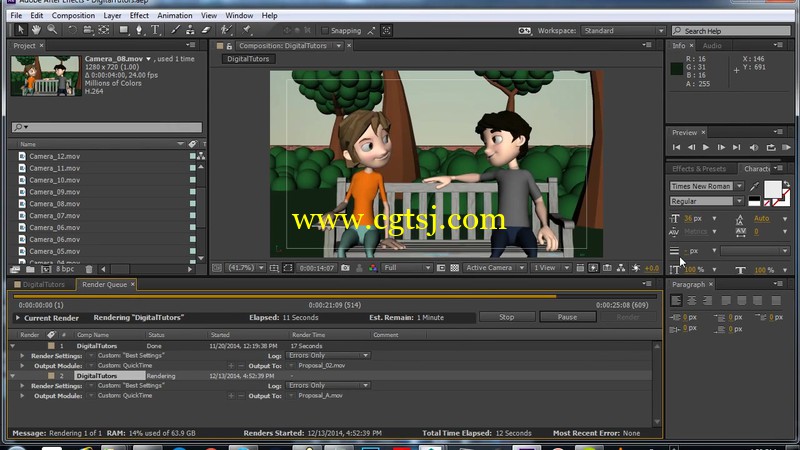Screen dimensions: 800x450
Task: Expand the Current Render details triangle
Action: pos(18,318)
